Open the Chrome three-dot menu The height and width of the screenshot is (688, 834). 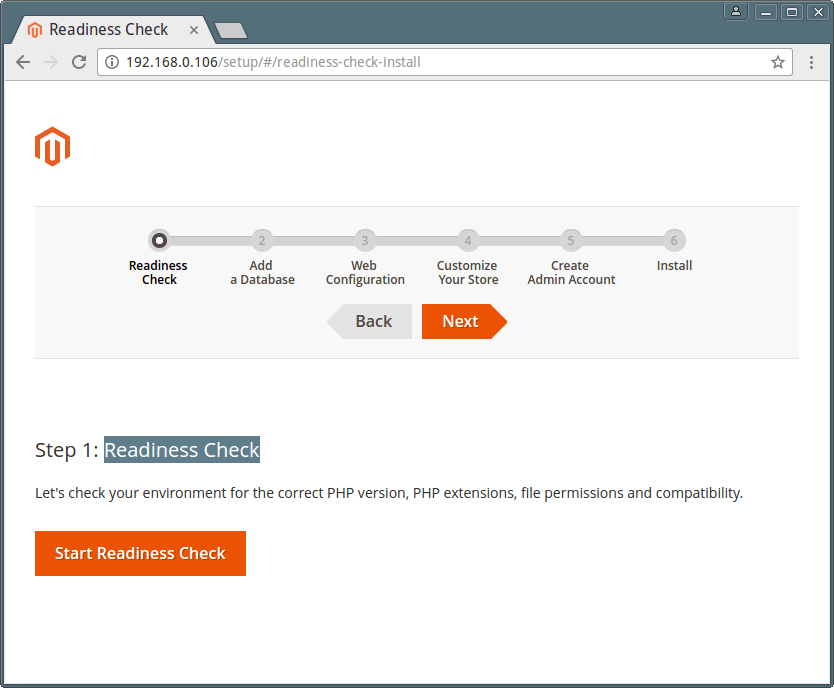(811, 62)
